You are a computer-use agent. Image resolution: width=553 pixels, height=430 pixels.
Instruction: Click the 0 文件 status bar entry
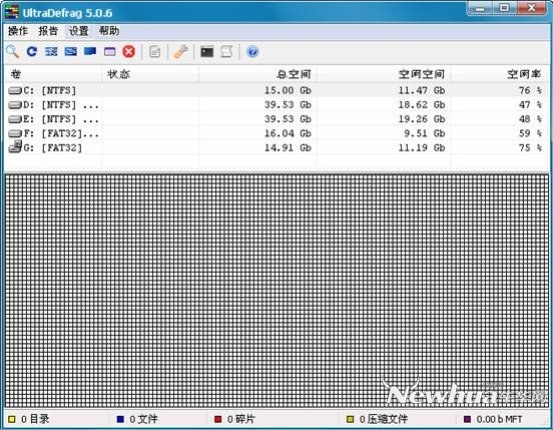pos(137,419)
